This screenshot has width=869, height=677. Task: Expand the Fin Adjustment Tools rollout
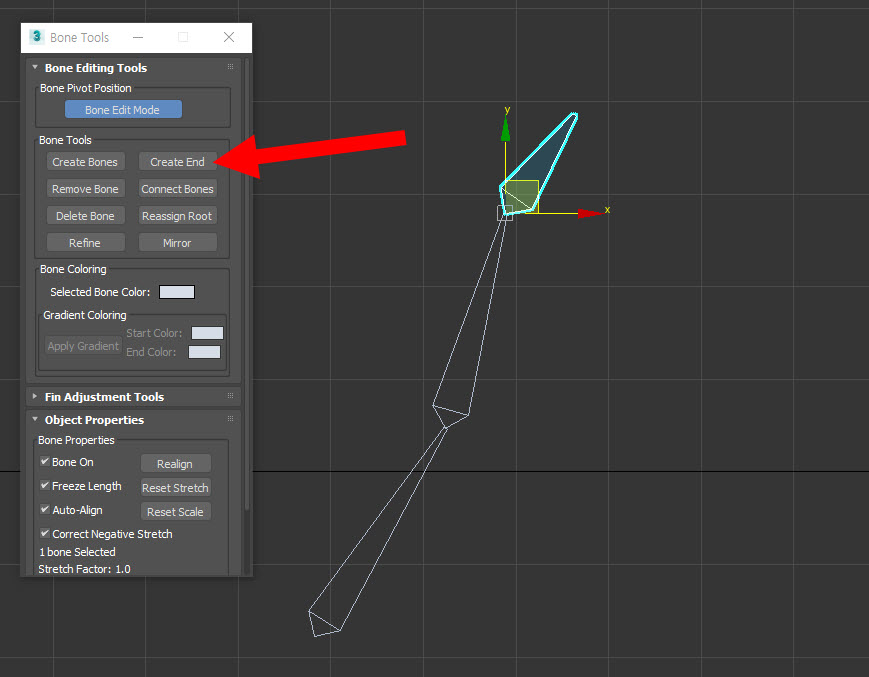[35, 396]
